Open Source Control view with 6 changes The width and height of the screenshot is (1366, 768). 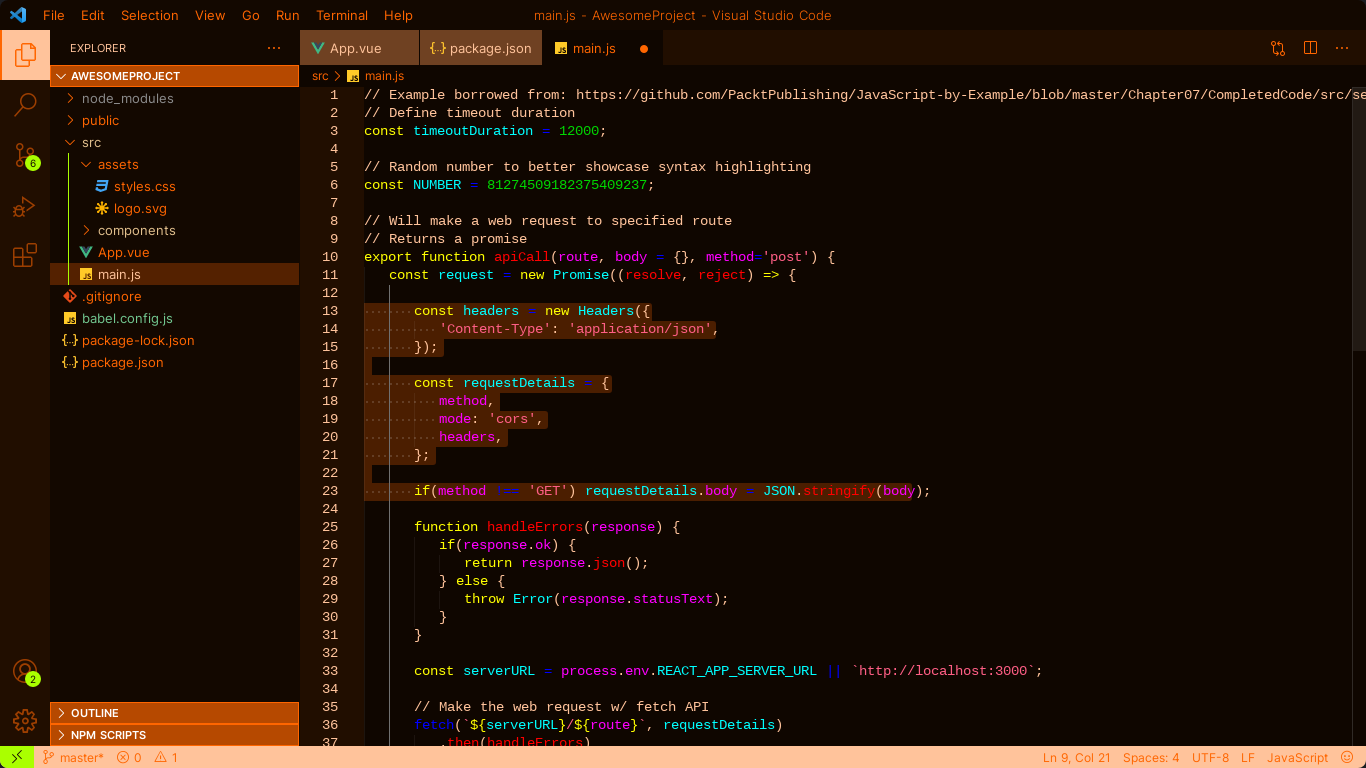point(25,155)
